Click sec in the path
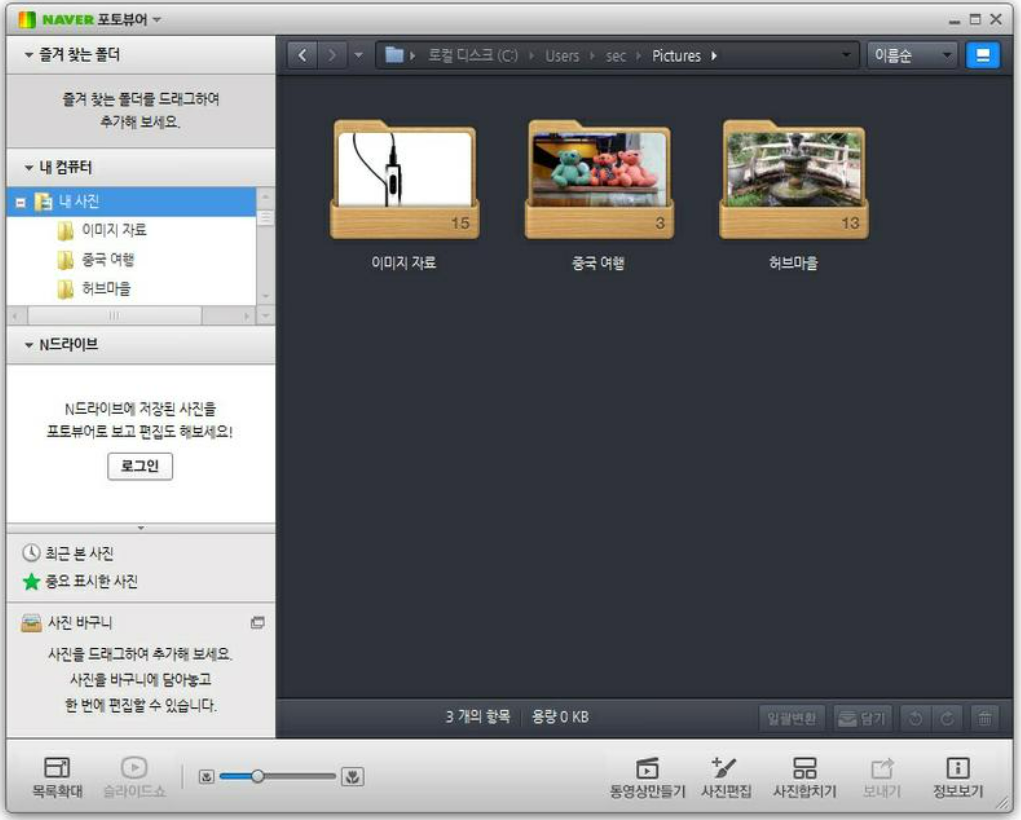 click(615, 56)
